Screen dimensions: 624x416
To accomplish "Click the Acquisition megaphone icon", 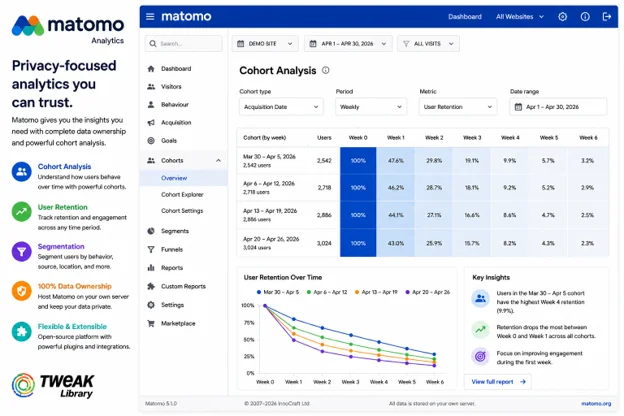I will 151,123.
